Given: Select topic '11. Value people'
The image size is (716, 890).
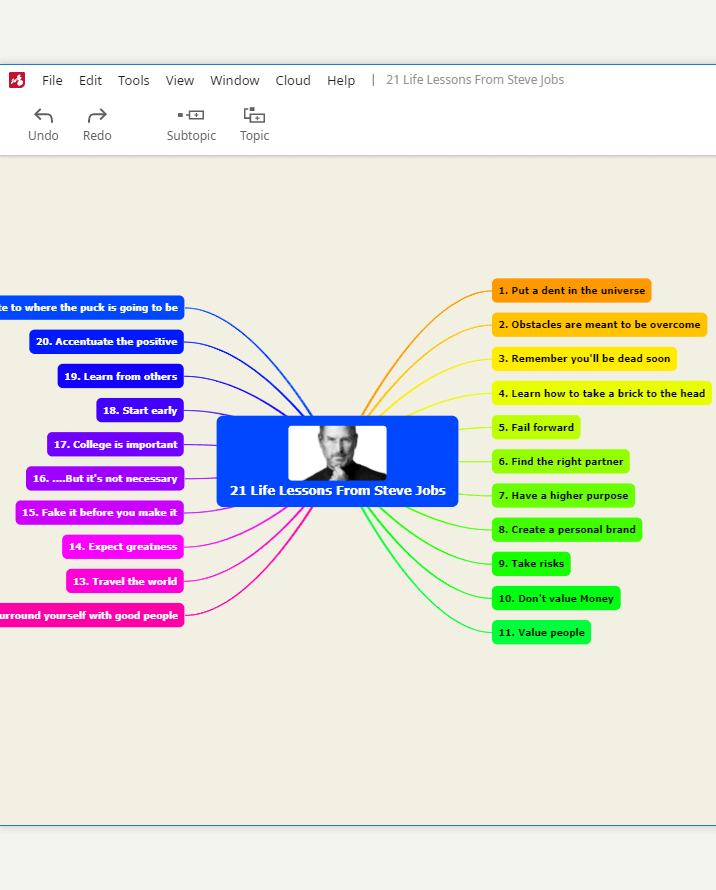Looking at the screenshot, I should (x=542, y=632).
